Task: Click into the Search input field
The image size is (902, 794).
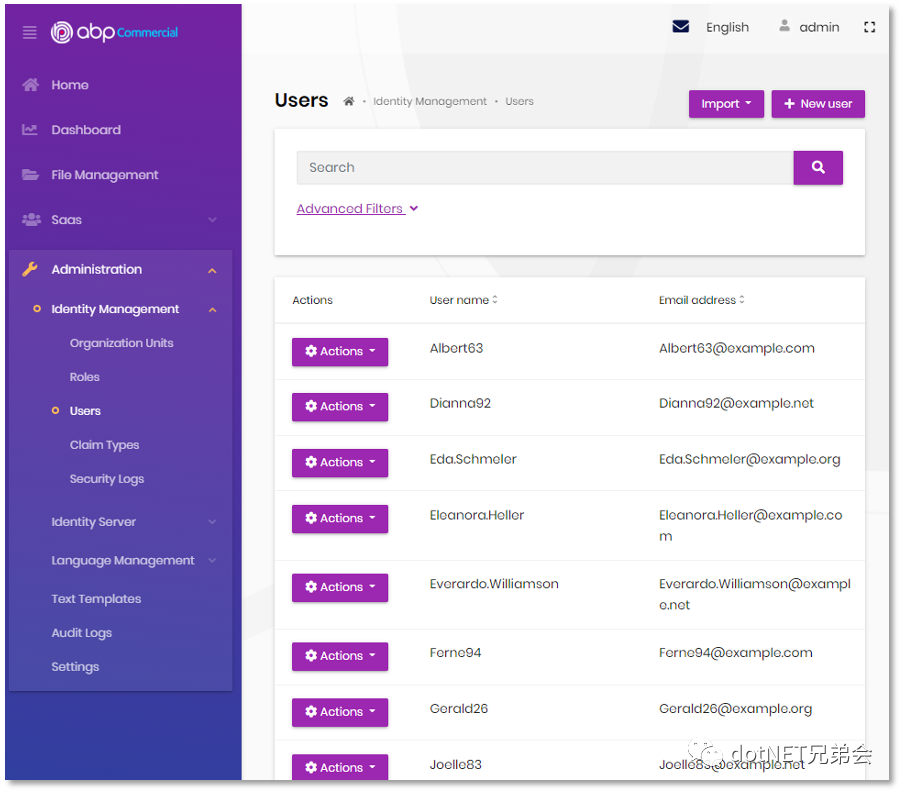Action: pos(544,168)
